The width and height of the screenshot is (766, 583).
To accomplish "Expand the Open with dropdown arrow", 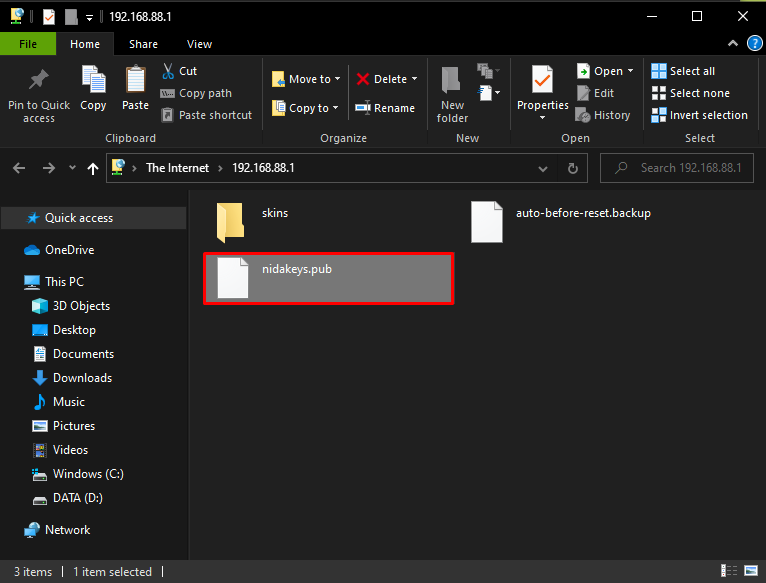I will pos(630,71).
